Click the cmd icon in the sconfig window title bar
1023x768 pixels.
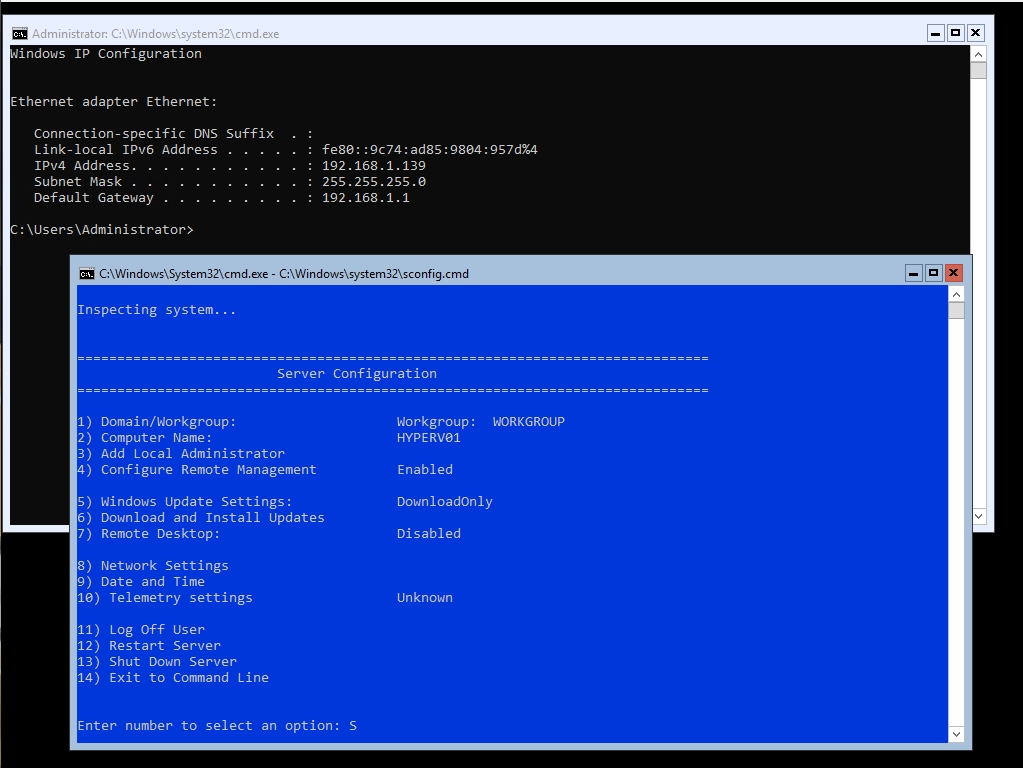point(86,274)
